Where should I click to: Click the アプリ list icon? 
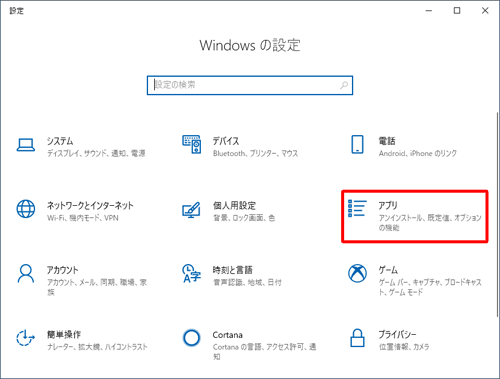point(357,208)
